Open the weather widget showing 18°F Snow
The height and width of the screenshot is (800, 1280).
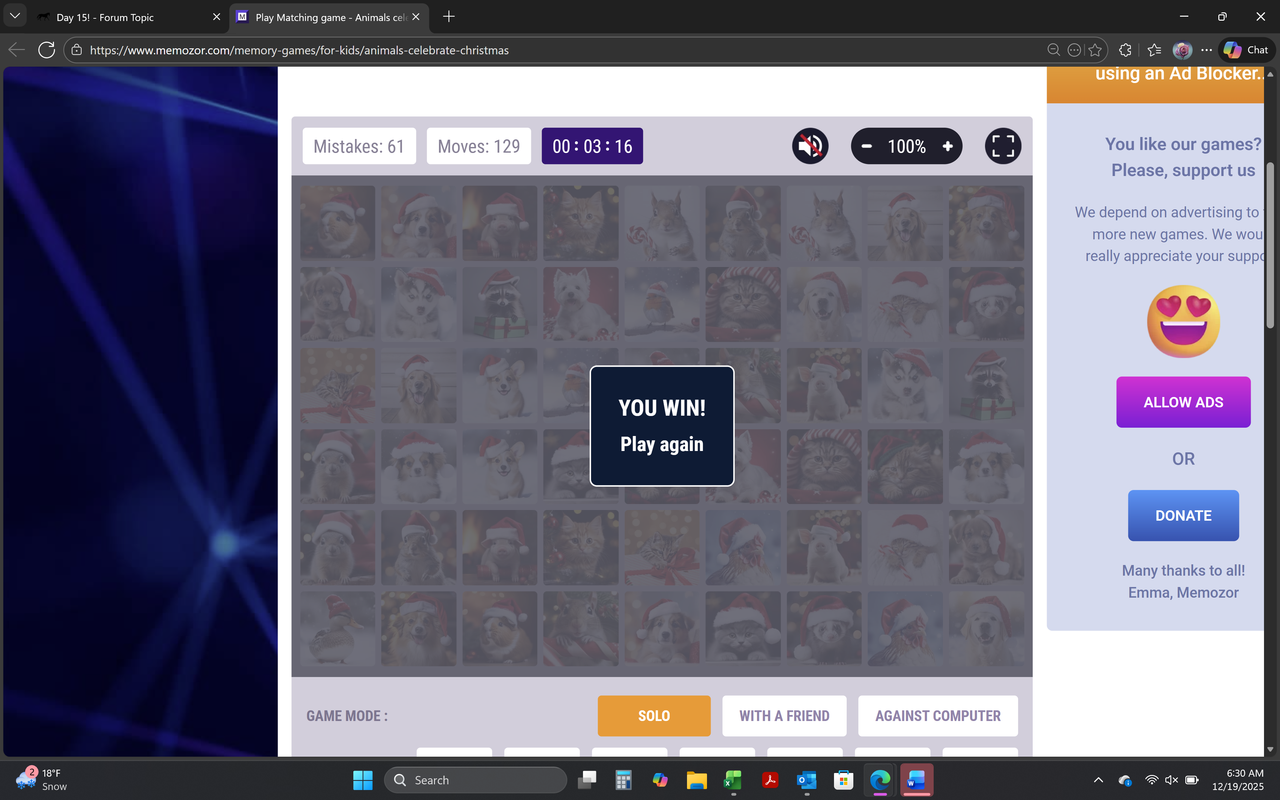(x=42, y=780)
